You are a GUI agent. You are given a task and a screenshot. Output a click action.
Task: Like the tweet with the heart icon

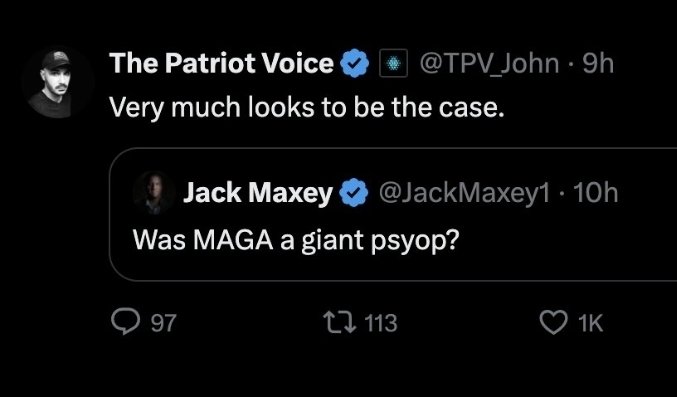click(554, 323)
